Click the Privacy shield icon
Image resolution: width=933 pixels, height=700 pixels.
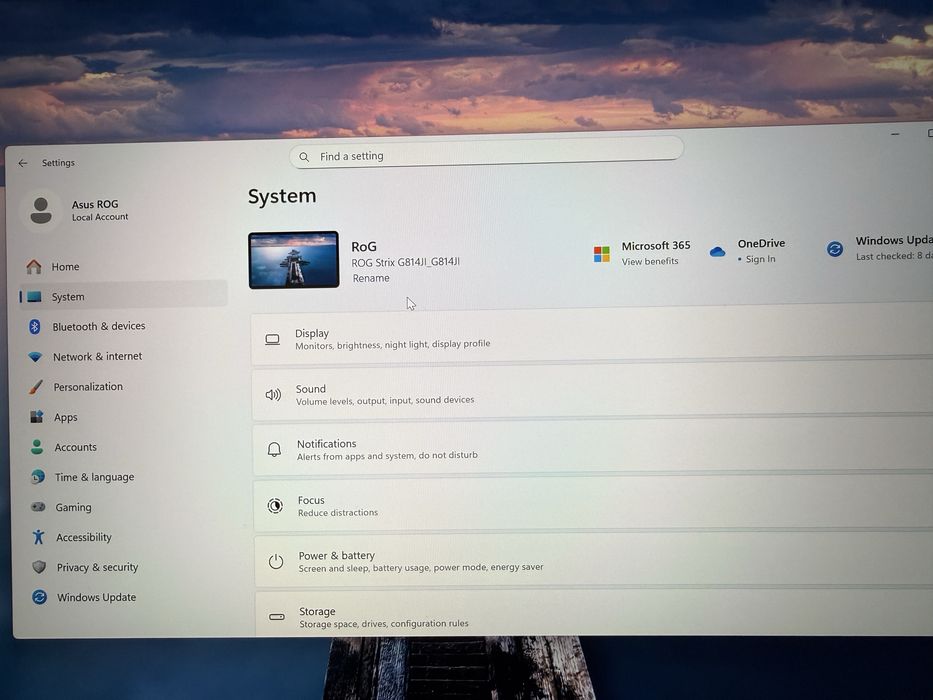click(39, 567)
